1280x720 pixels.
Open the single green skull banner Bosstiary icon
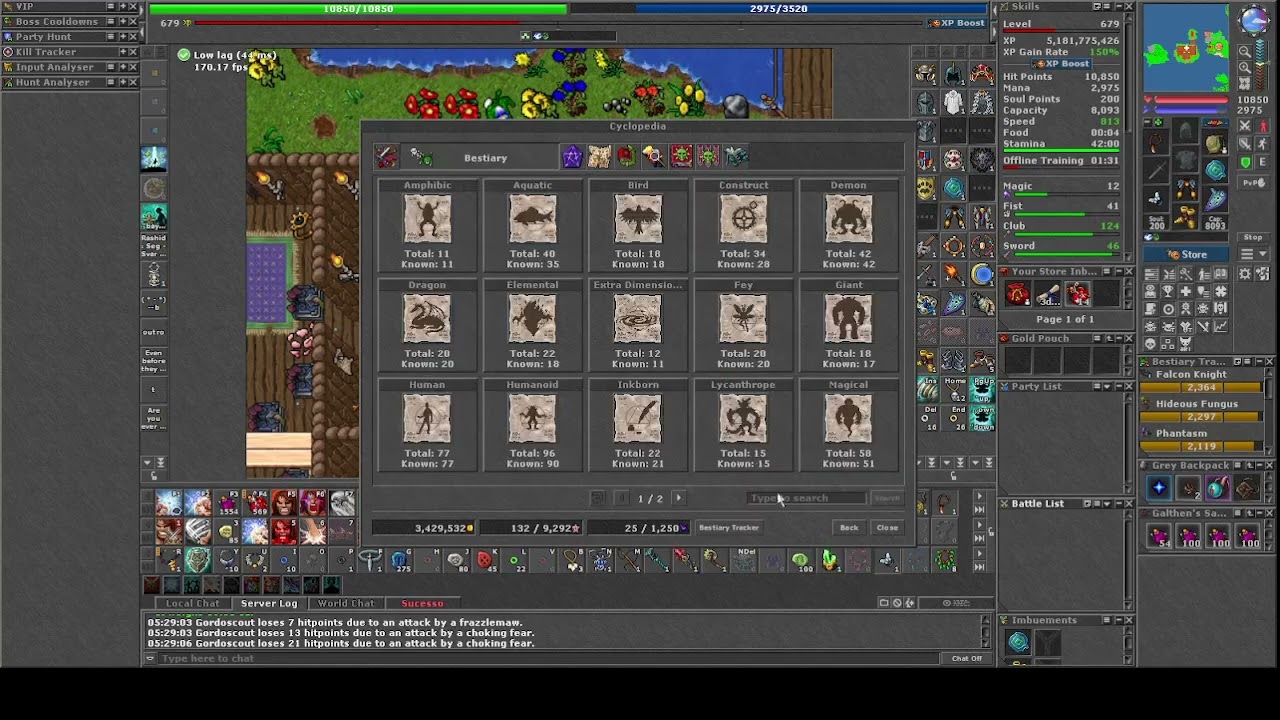click(x=681, y=157)
